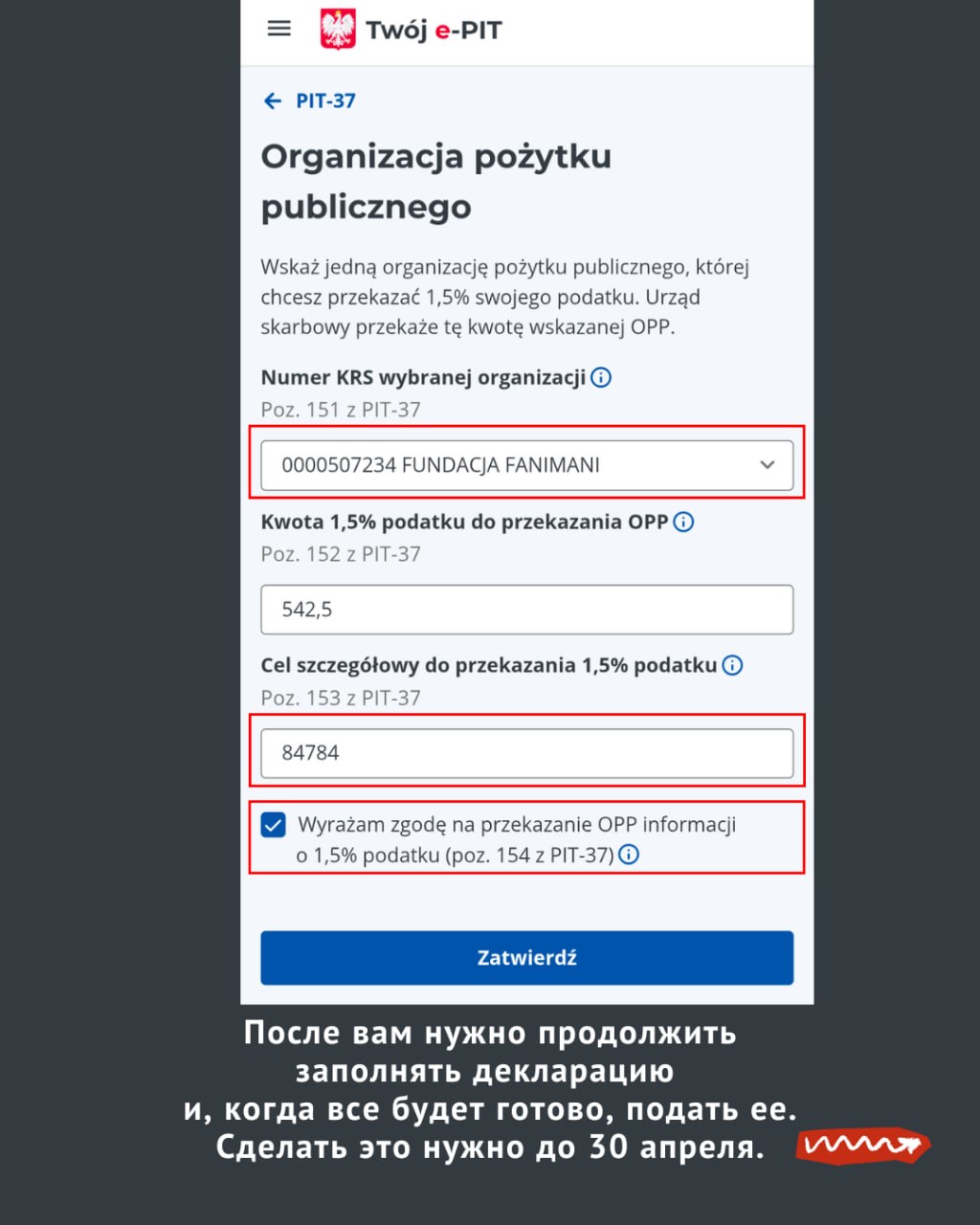
Task: Show info for Kwota 1,5% podatku
Action: (x=683, y=523)
